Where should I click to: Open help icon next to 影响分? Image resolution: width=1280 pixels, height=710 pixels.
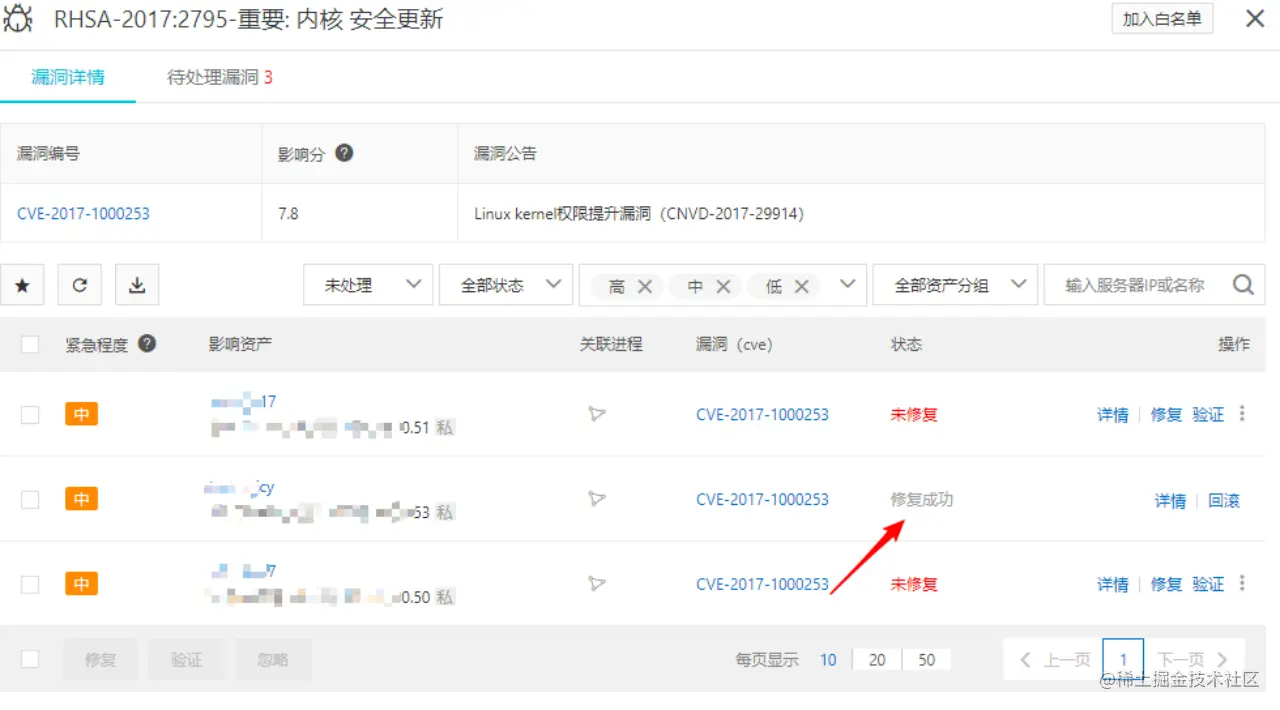tap(344, 153)
